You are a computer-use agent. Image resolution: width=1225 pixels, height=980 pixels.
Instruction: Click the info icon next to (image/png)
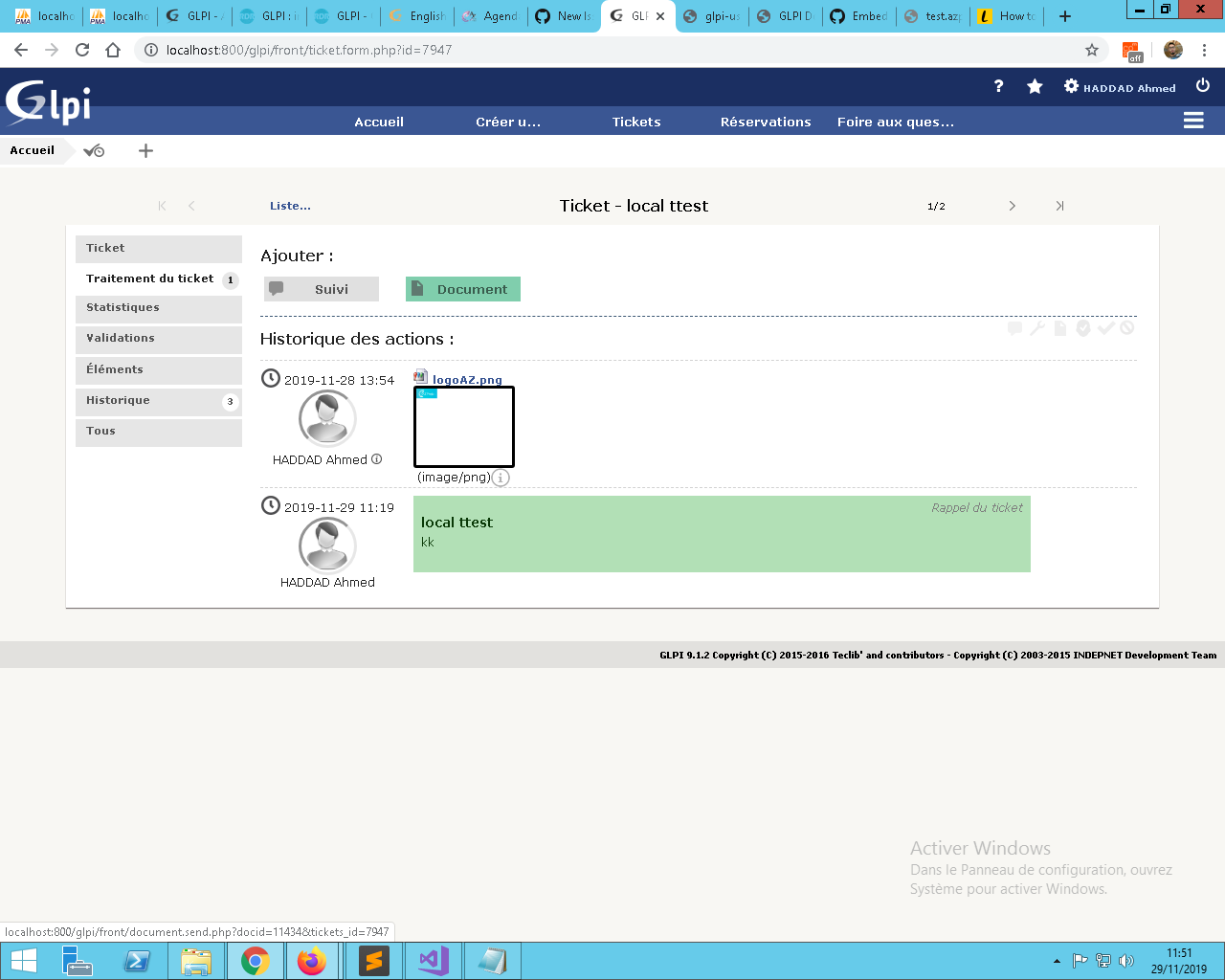point(501,478)
